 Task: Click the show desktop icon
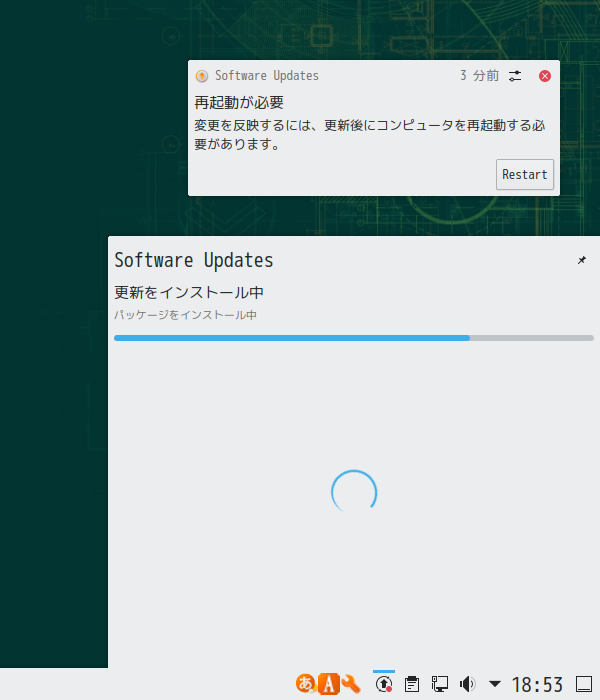(x=583, y=683)
